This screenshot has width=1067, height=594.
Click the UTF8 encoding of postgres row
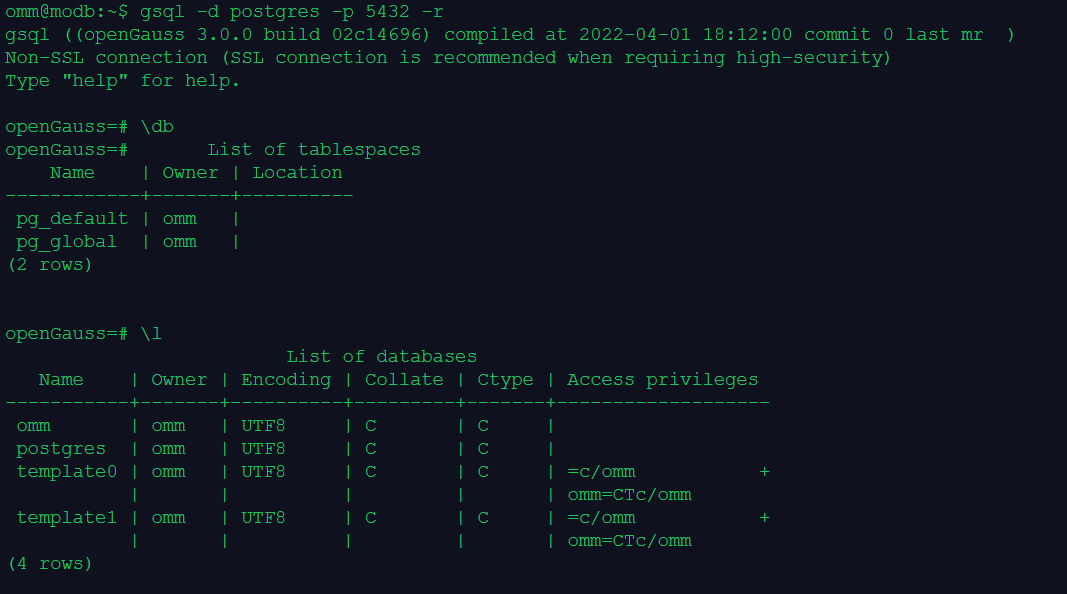pos(263,448)
